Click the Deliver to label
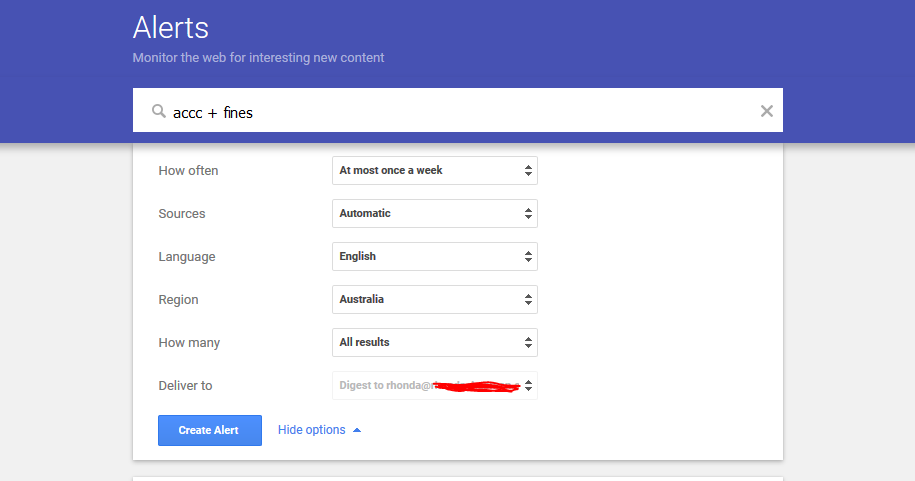The image size is (915, 481). tap(185, 386)
